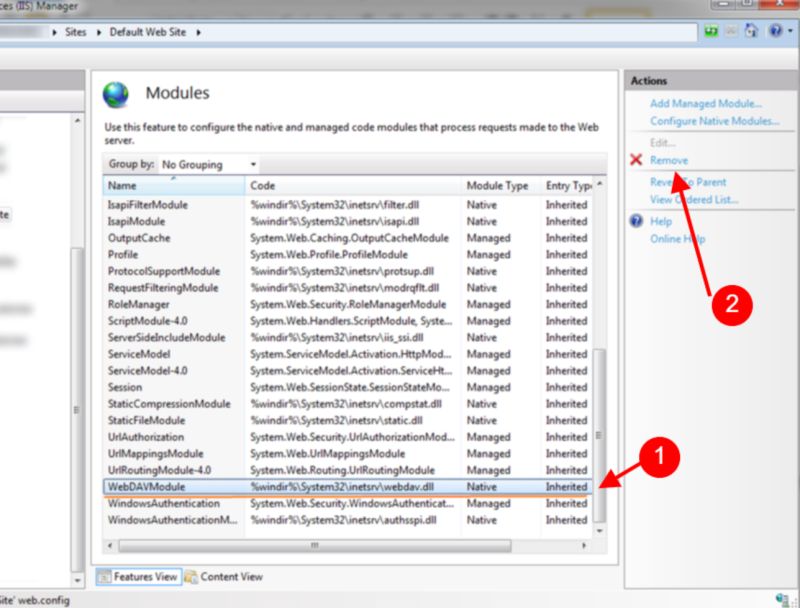Expand the breadcrumb arrow after Default Web Site
Image resolution: width=800 pixels, height=608 pixels.
(x=199, y=31)
